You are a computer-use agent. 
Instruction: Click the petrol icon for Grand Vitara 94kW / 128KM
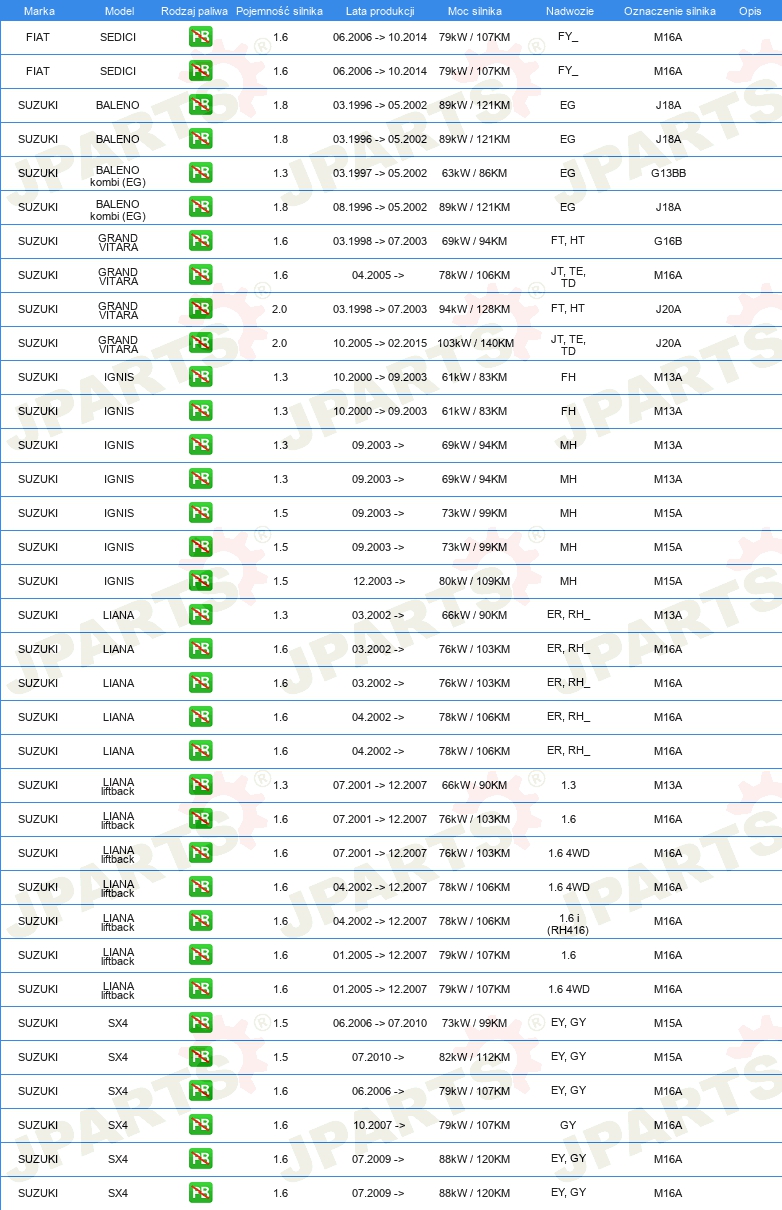tap(200, 309)
